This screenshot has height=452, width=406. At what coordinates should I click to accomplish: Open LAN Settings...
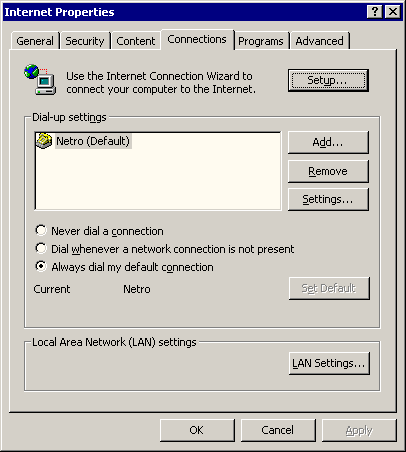[329, 363]
